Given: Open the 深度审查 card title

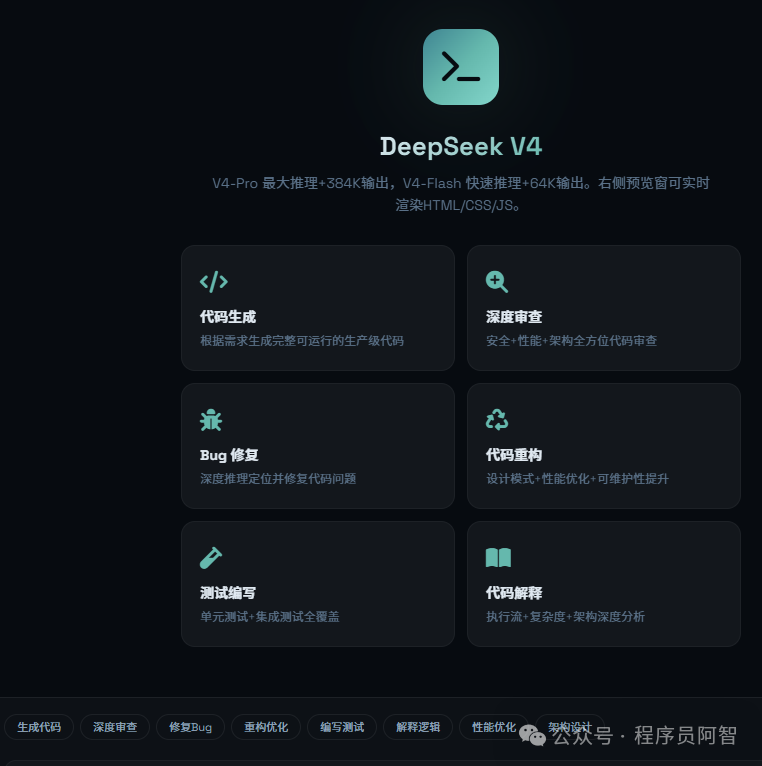Looking at the screenshot, I should 514,317.
